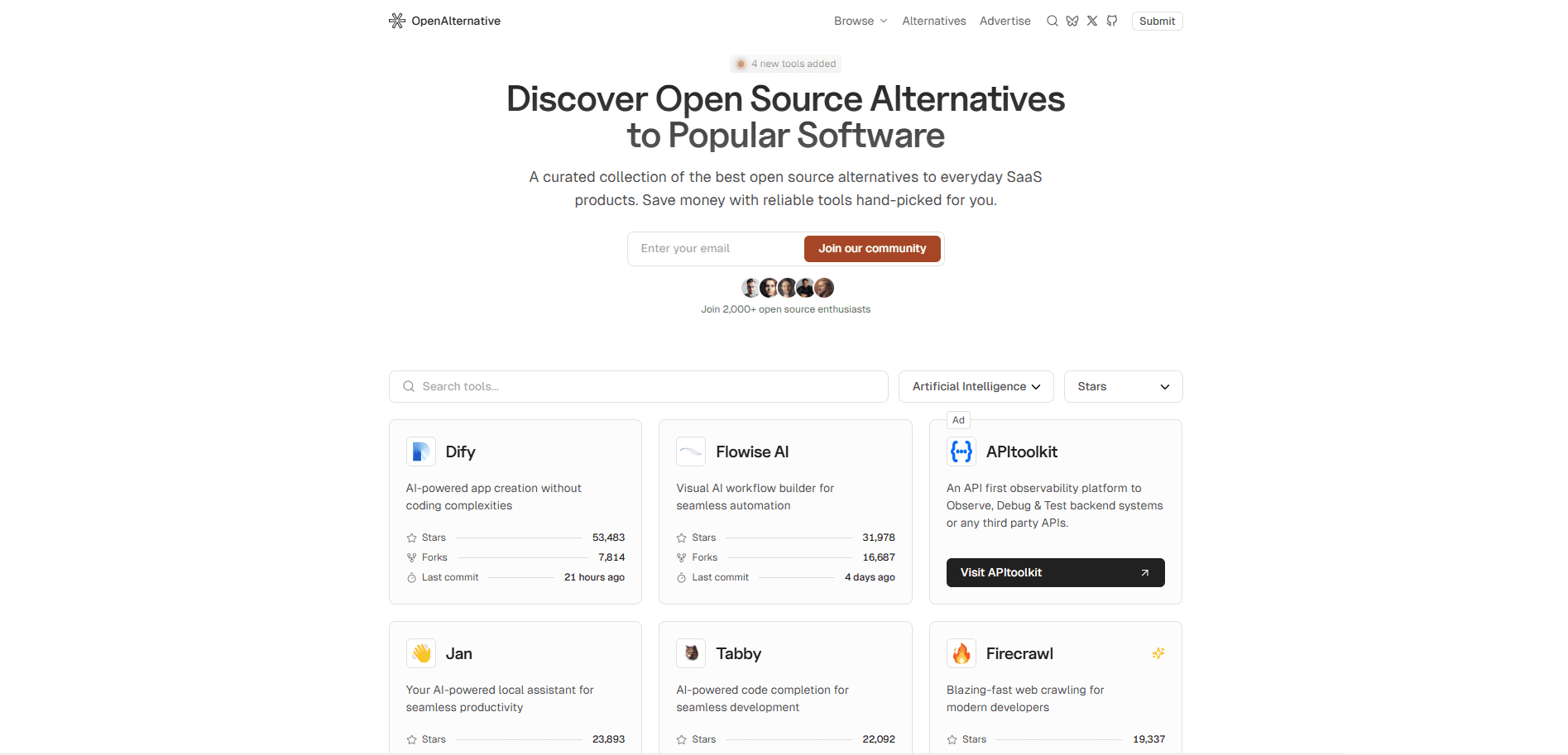Image resolution: width=1568 pixels, height=755 pixels.
Task: Click Jan stars count 23,893
Action: point(608,739)
